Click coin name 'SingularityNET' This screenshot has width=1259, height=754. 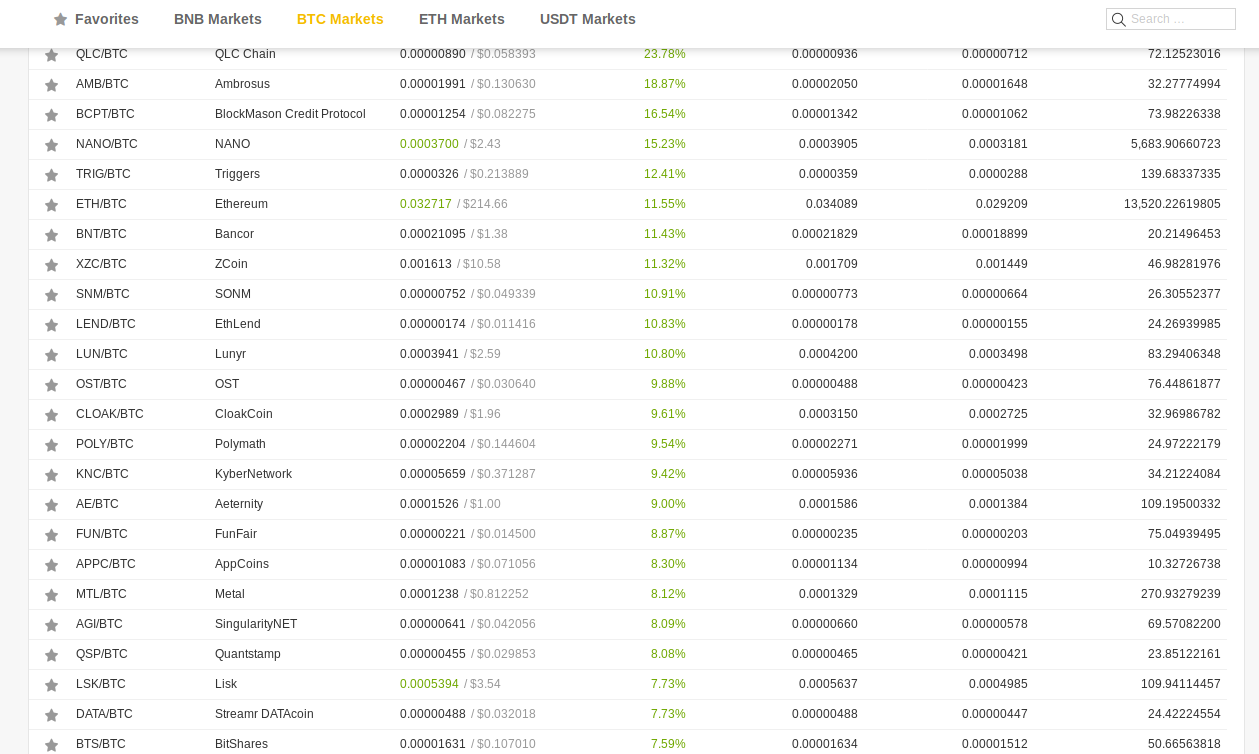pyautogui.click(x=256, y=624)
